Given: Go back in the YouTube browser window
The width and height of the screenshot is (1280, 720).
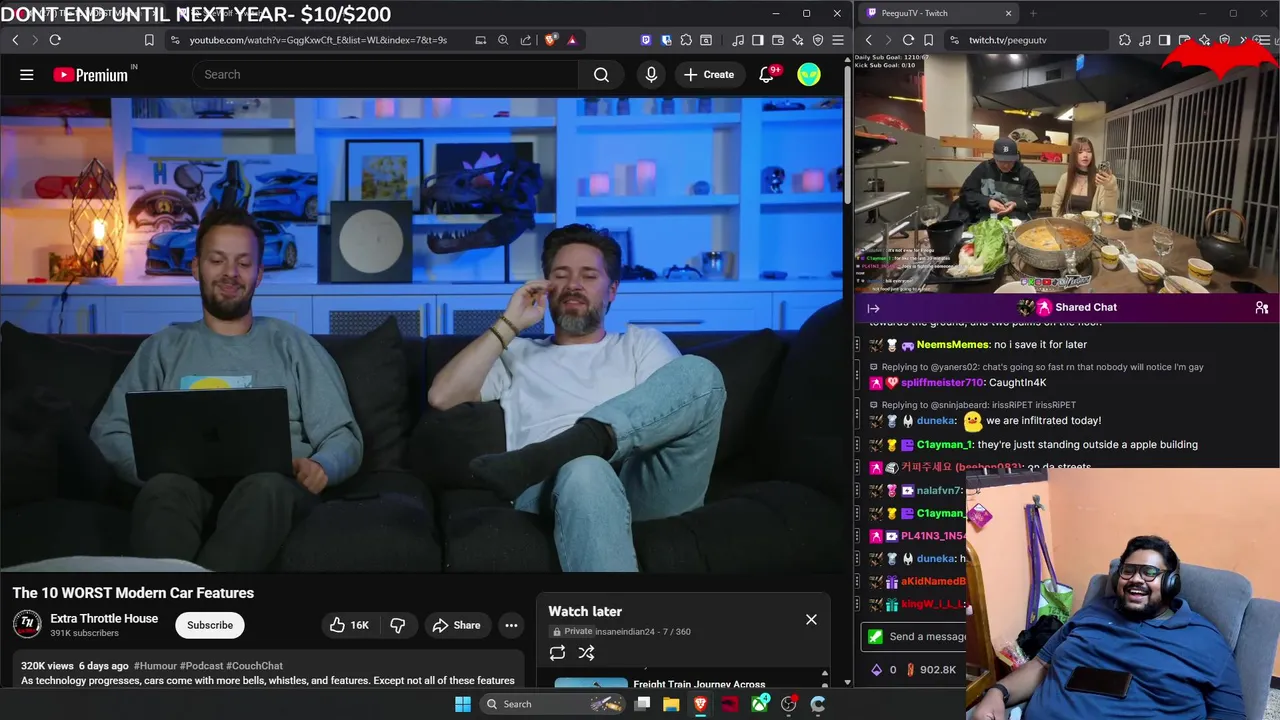Looking at the screenshot, I should tap(15, 40).
